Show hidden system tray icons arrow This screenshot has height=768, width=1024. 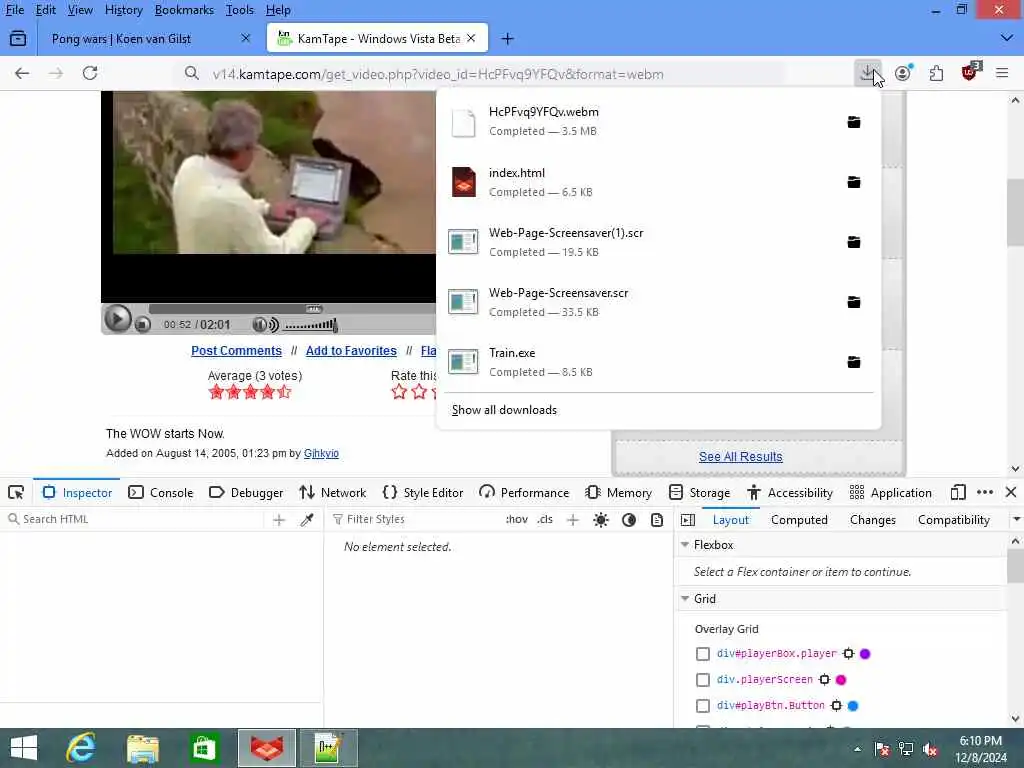point(857,749)
